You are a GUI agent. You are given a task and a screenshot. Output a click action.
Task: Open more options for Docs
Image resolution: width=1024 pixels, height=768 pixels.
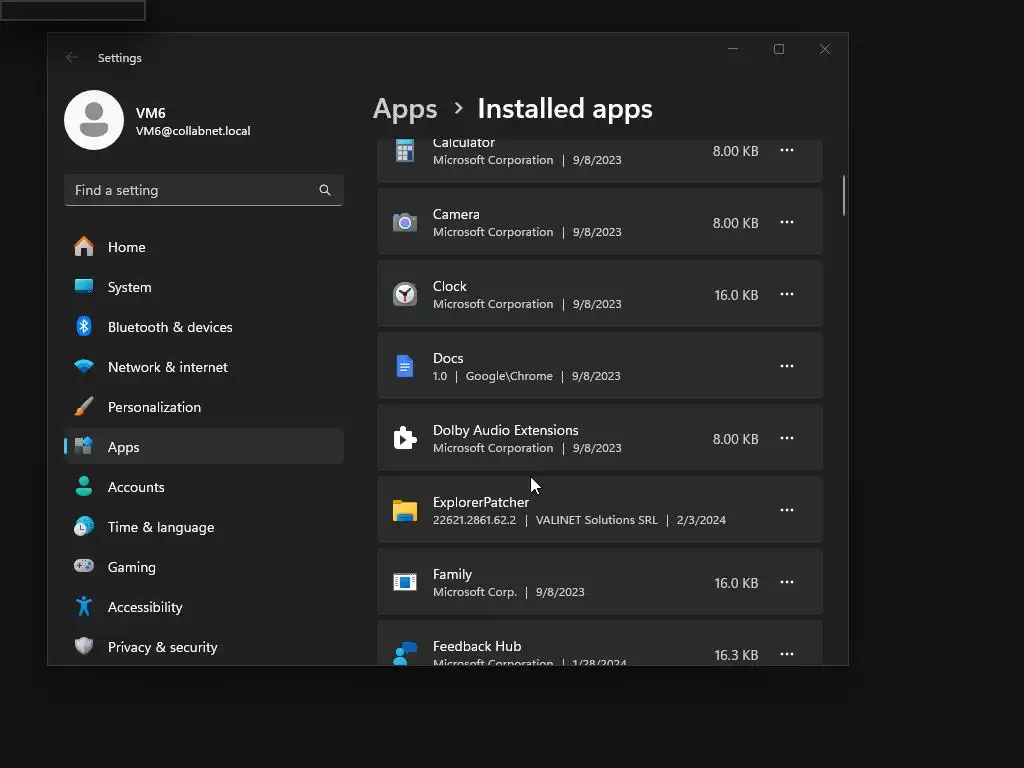pos(787,366)
